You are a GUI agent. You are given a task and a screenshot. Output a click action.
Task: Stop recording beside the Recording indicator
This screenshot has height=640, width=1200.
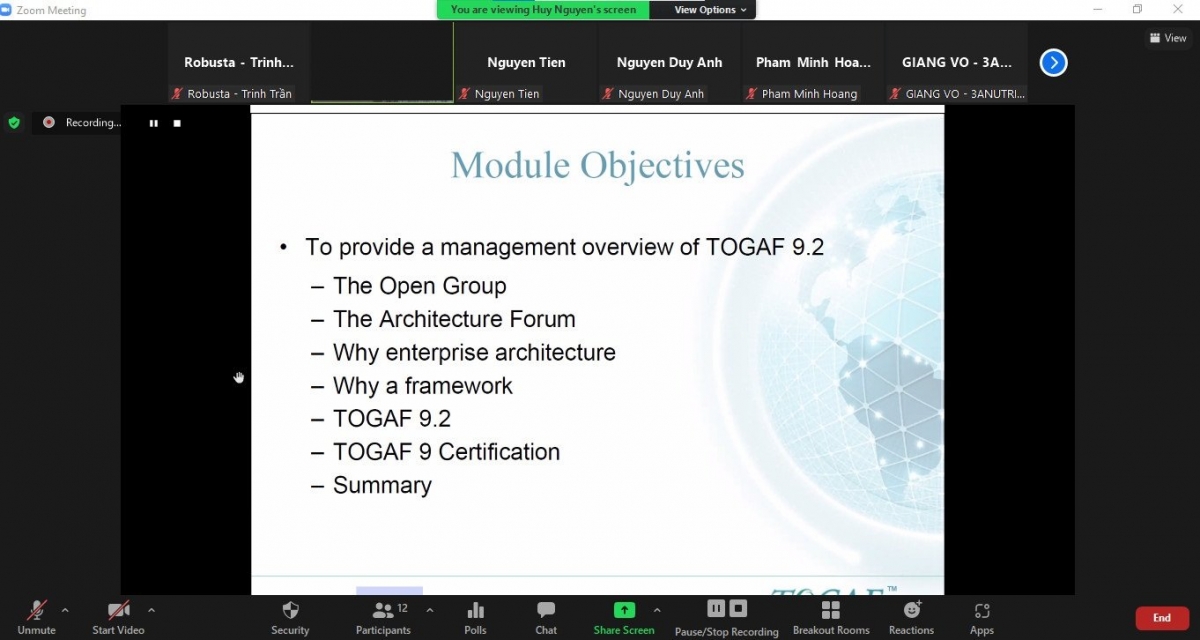tap(177, 123)
